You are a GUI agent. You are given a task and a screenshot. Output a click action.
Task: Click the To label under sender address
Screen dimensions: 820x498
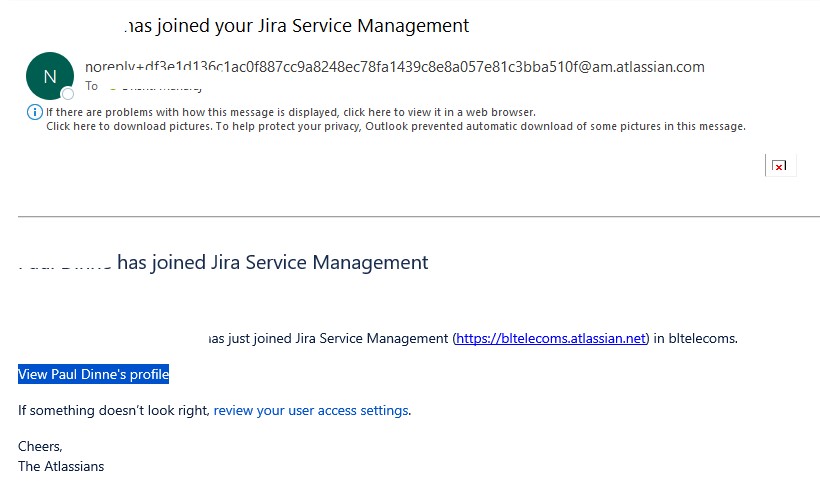[x=92, y=86]
